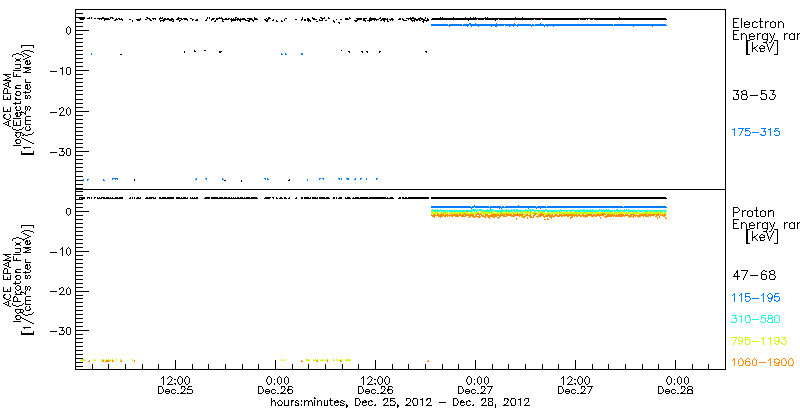
Task: Click the 795-1193 proton energy legend label
Action: pyautogui.click(x=759, y=341)
